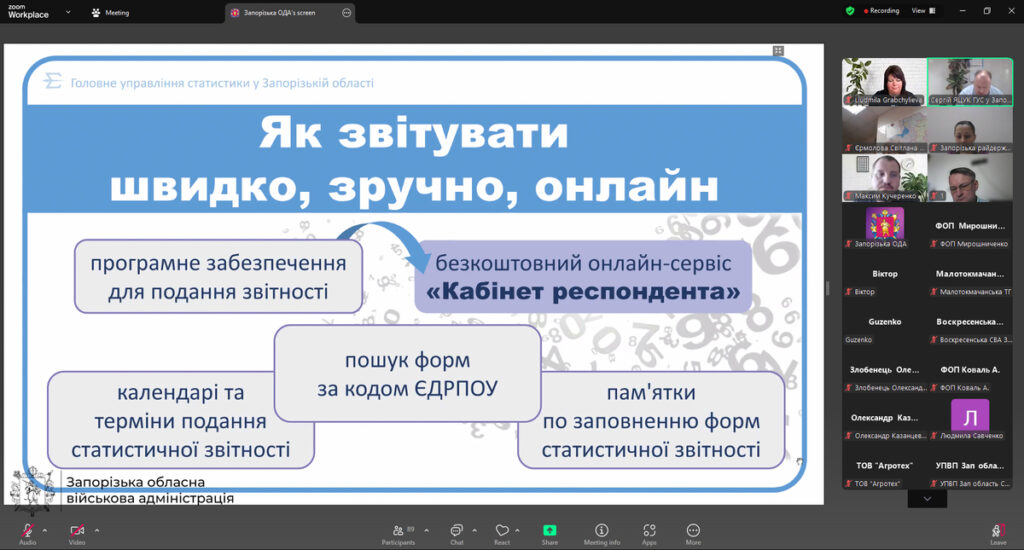The image size is (1024, 550).
Task: Expand video options arrow next to Video
Action: 97,530
